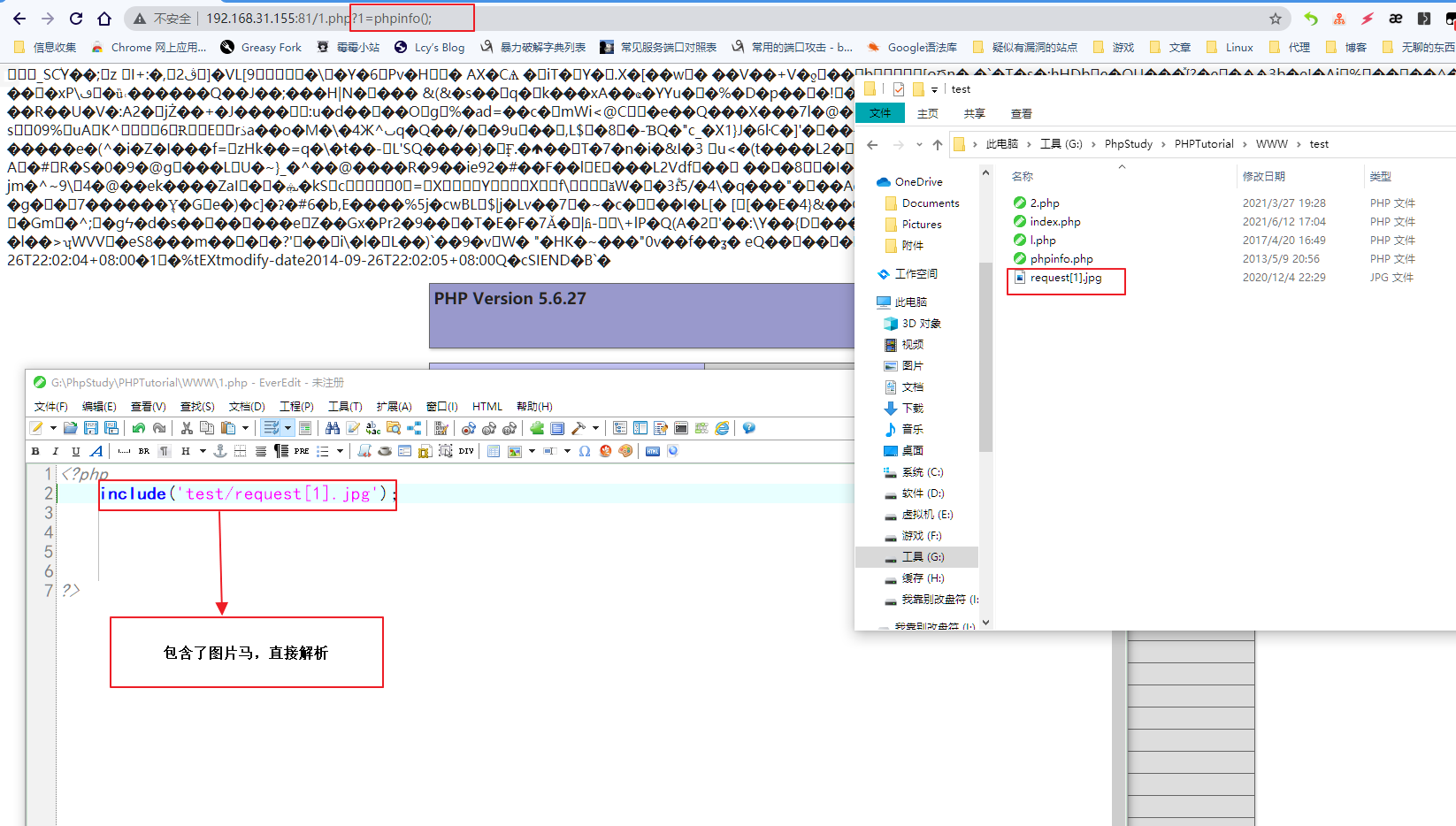Click the Undo arrow icon in EverEdit
This screenshot has width=1456, height=826.
139,428
